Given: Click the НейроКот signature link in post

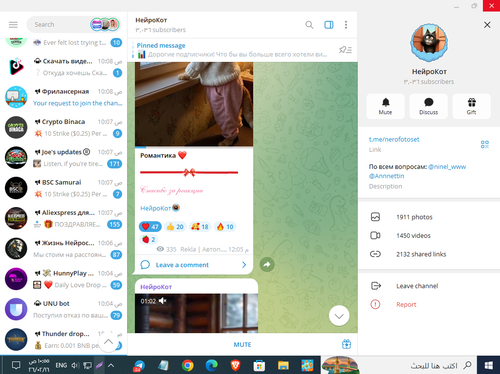Looking at the screenshot, I should click(x=155, y=208).
